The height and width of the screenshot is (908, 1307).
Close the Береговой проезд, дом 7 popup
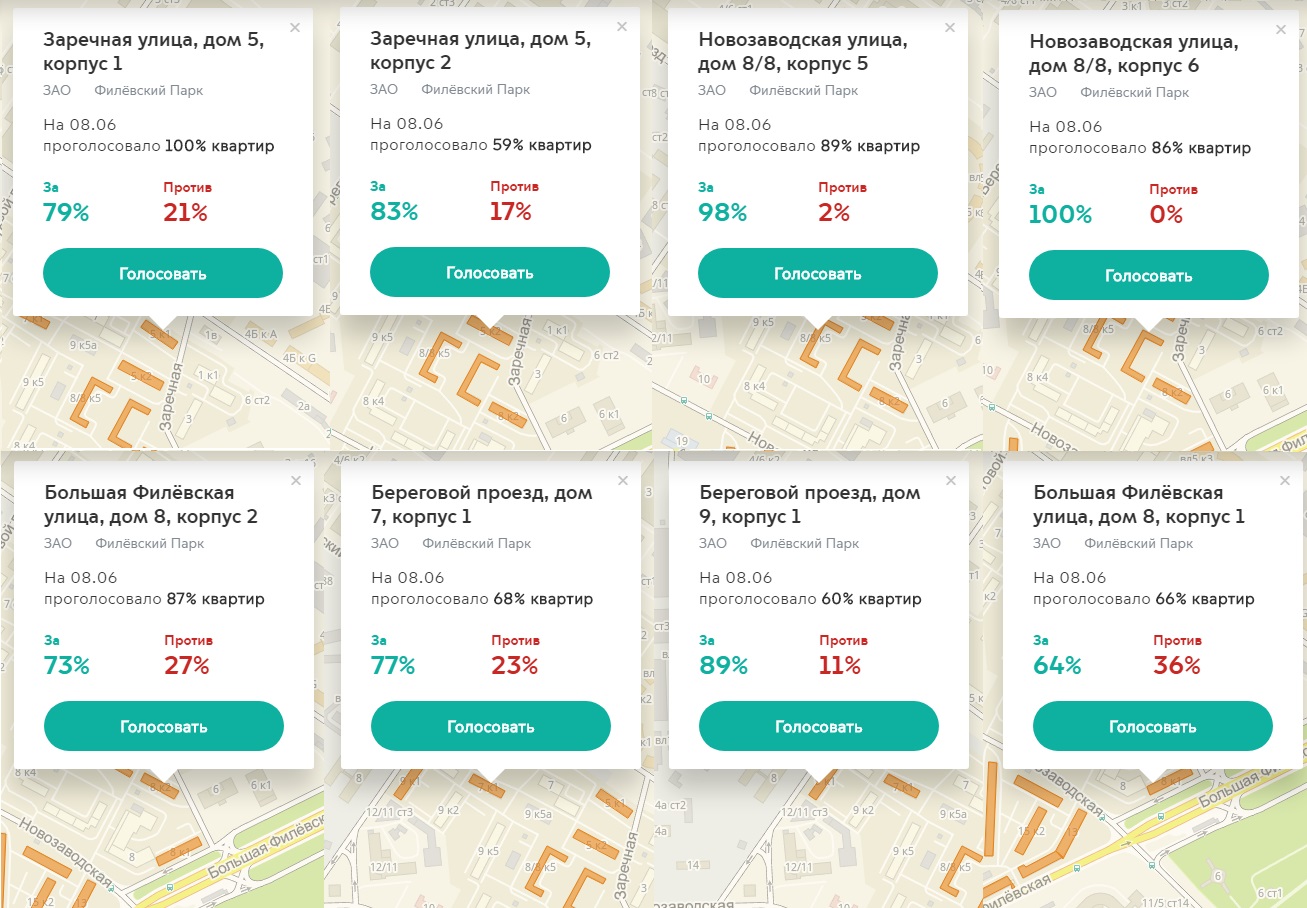[x=623, y=481]
